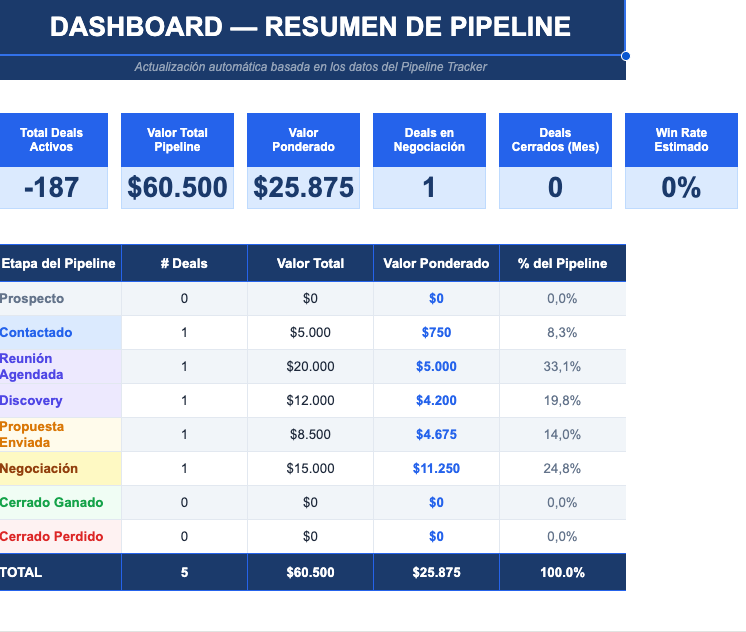Click the $5.000 weighted value for Reunión Agendada

[x=436, y=367]
